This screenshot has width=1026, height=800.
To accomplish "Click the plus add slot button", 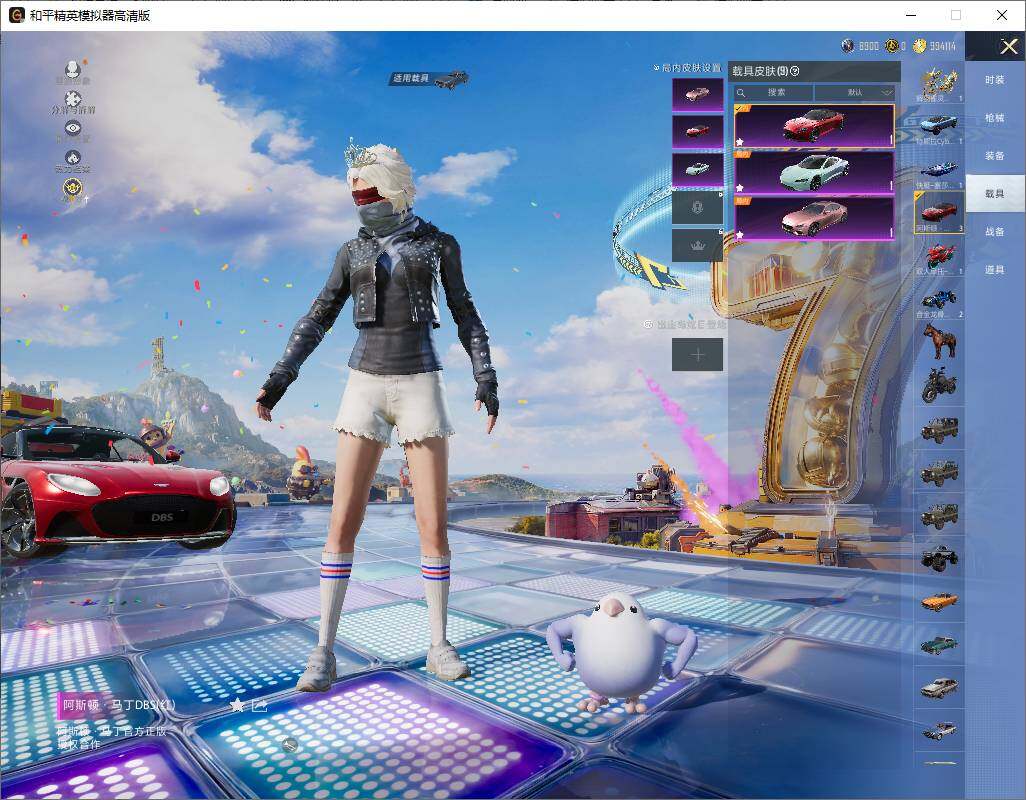I will click(698, 355).
